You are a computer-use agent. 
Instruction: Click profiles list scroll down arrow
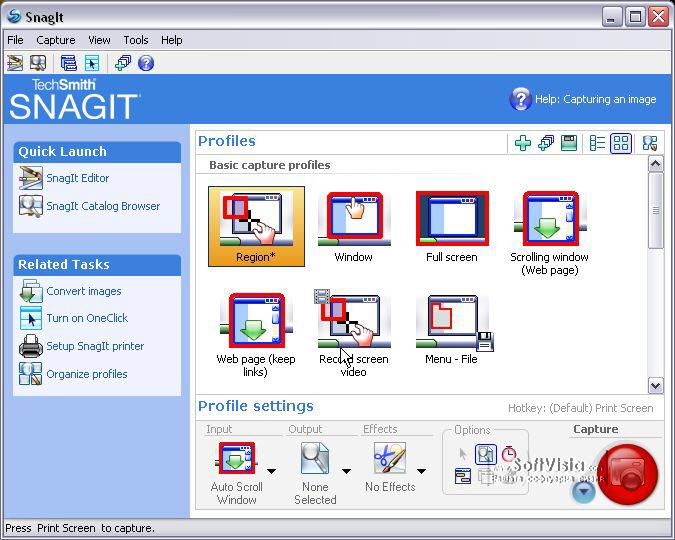click(x=656, y=385)
